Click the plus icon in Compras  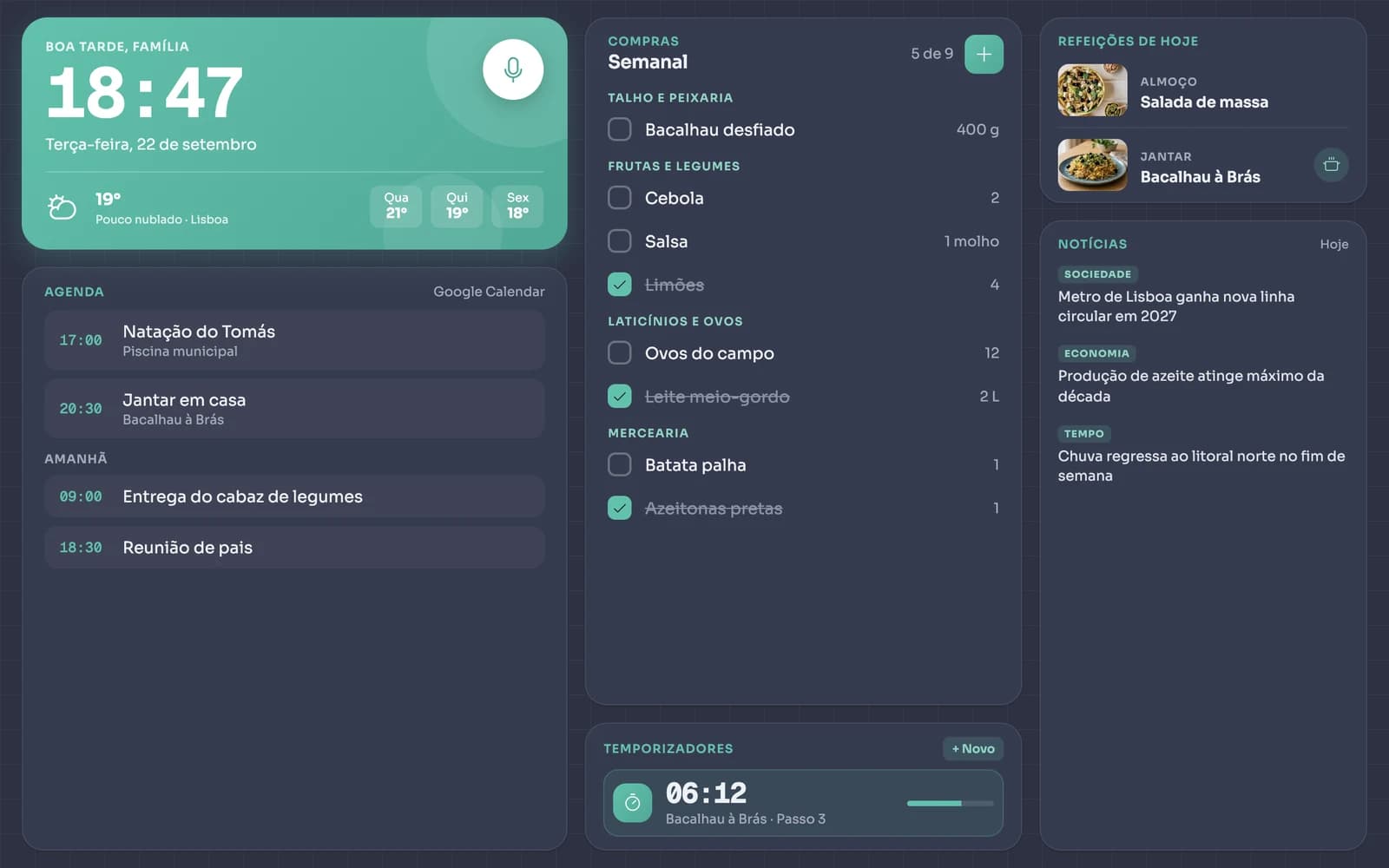click(x=984, y=54)
